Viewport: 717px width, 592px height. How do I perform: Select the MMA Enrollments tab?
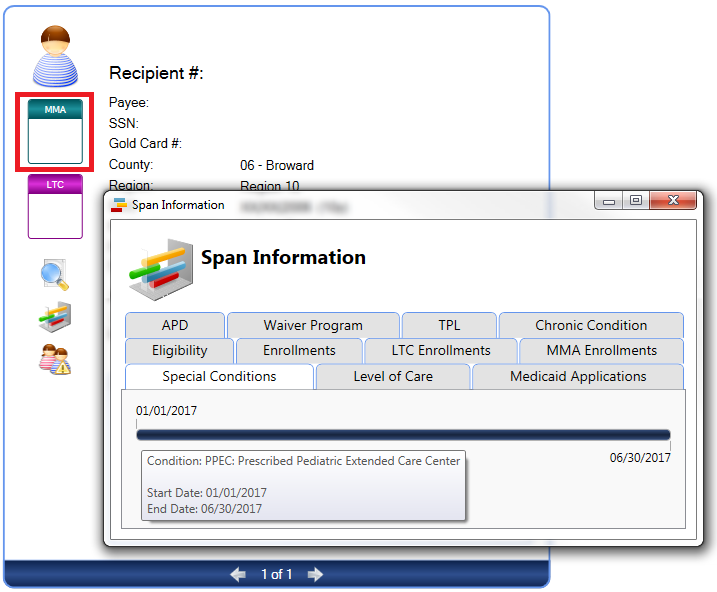click(601, 351)
